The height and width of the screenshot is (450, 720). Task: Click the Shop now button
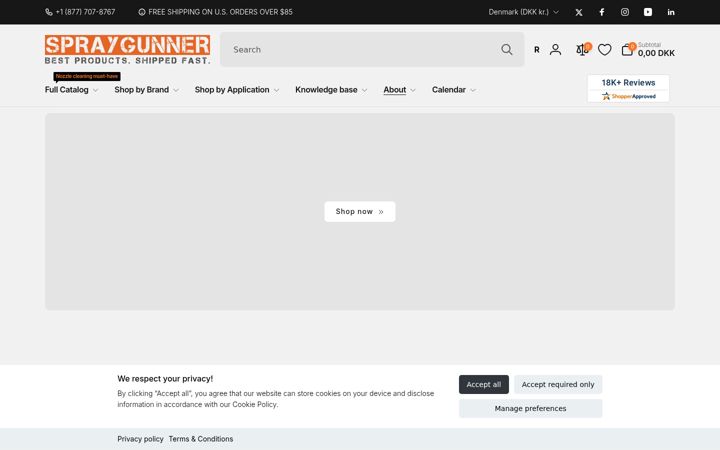[x=360, y=212]
